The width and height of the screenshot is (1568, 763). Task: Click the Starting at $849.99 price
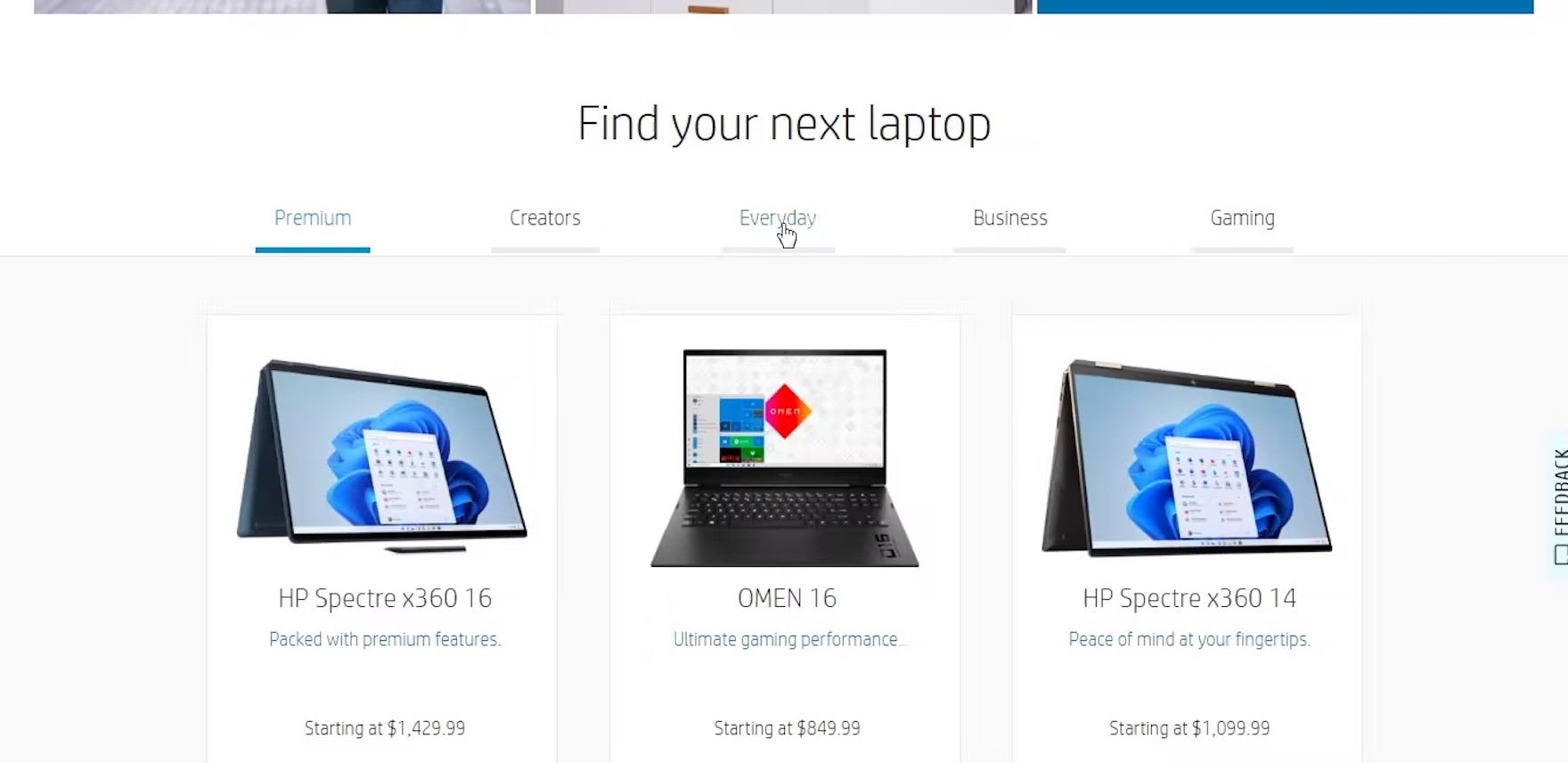click(787, 728)
